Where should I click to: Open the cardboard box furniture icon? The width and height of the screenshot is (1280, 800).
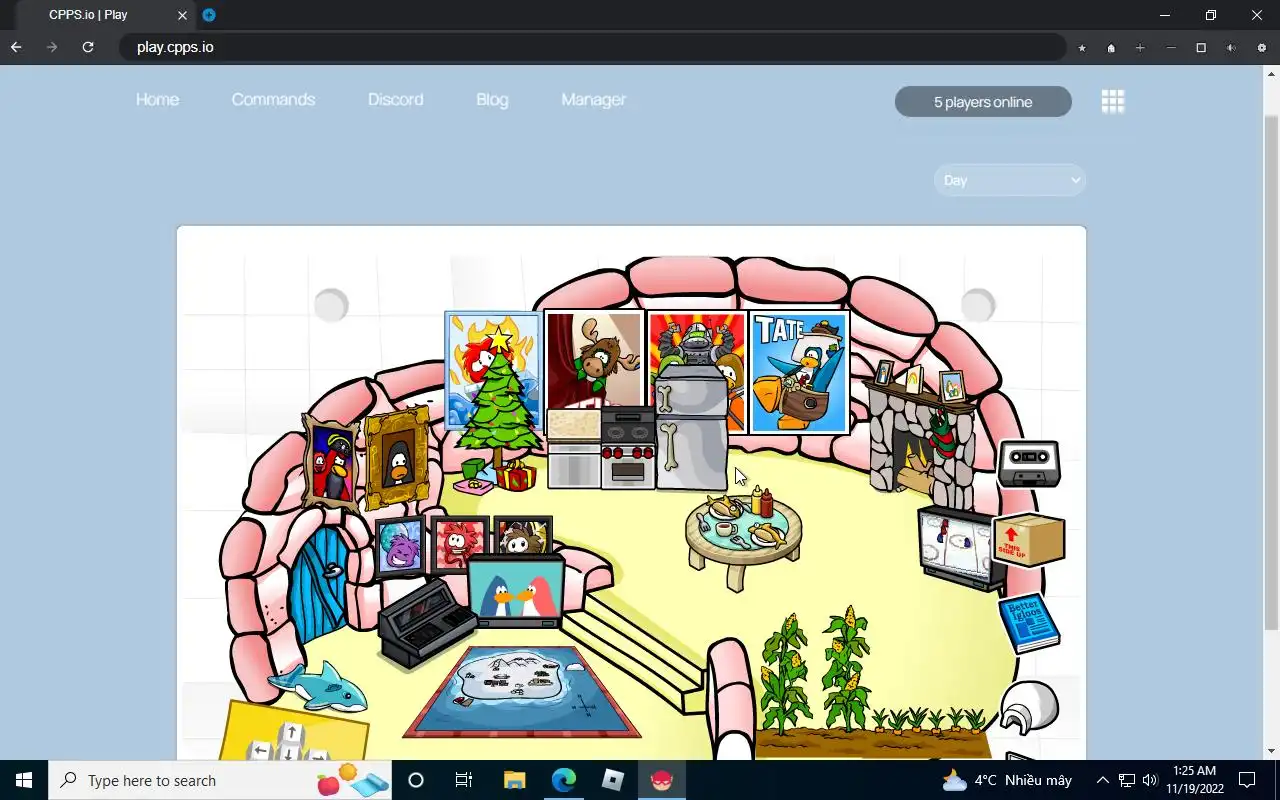(x=1029, y=540)
